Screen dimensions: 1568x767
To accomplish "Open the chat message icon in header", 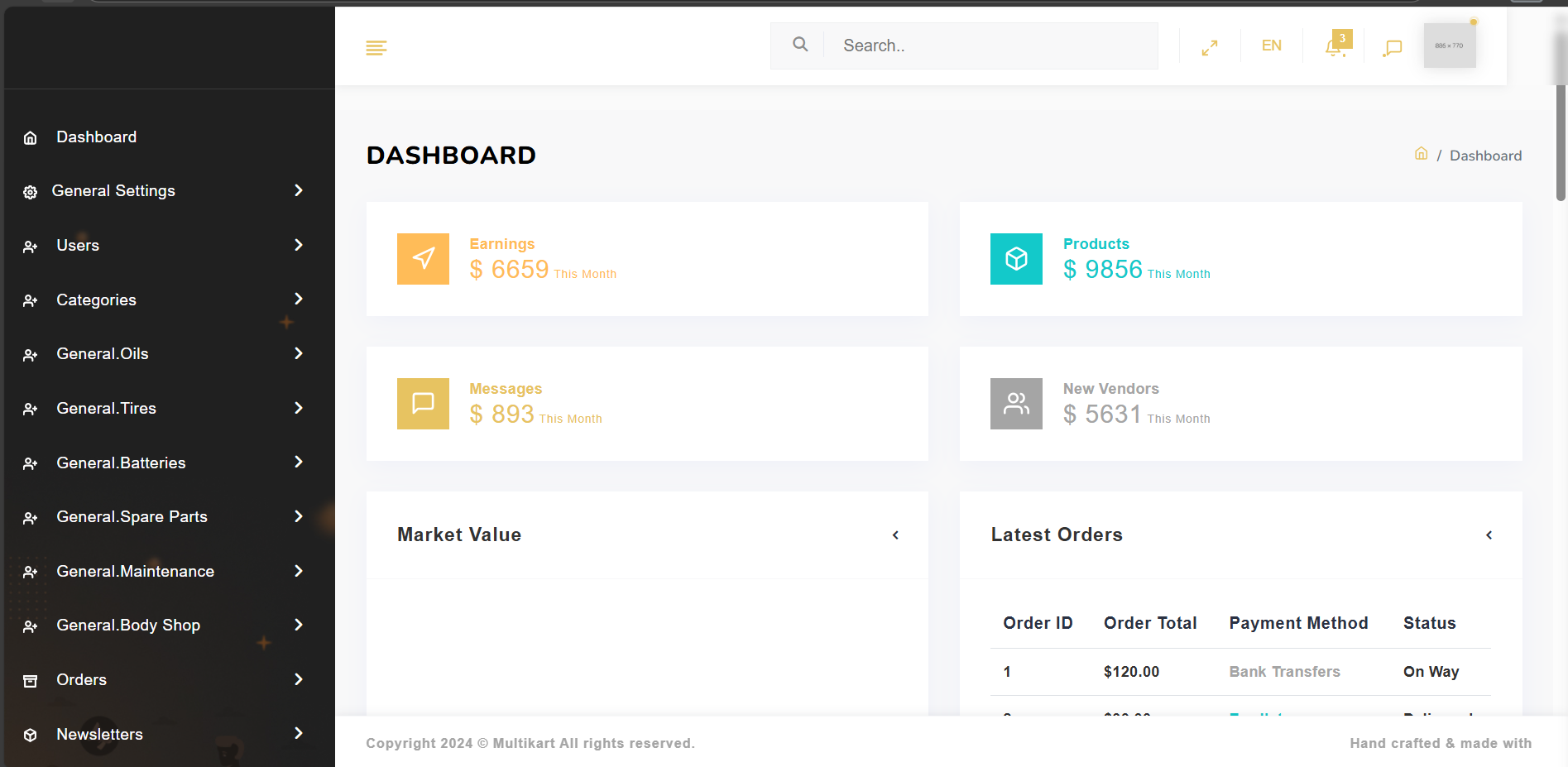I will click(1393, 48).
